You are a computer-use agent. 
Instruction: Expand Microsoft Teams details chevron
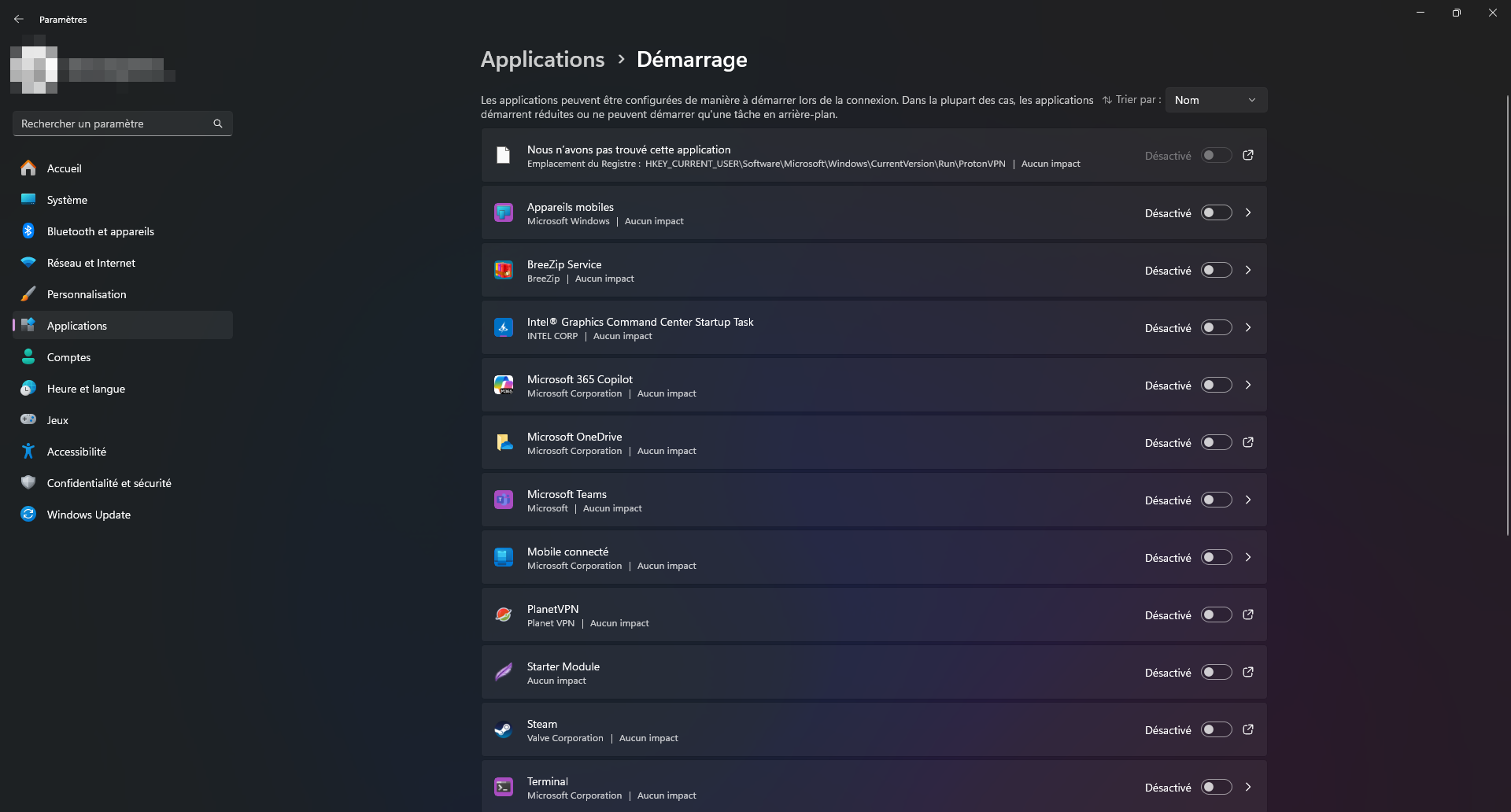click(1248, 500)
